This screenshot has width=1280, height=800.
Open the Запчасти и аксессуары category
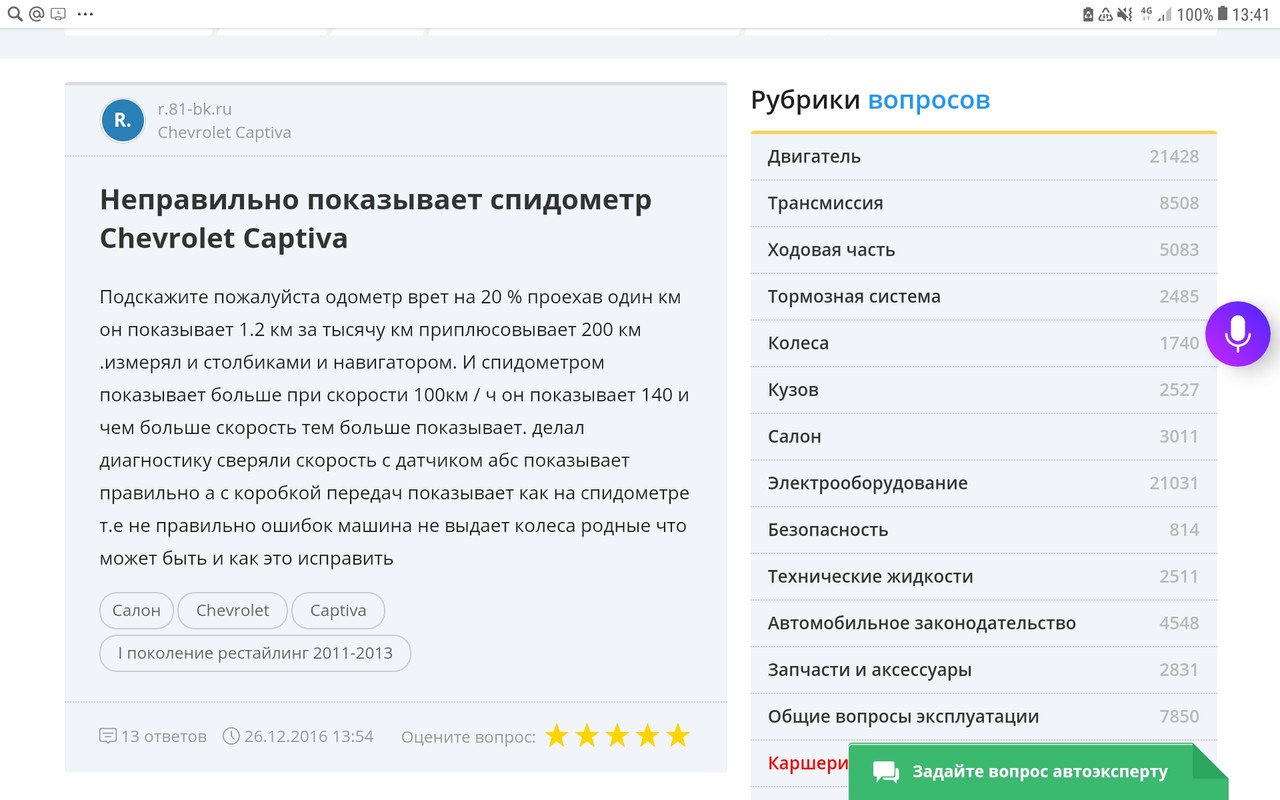pyautogui.click(x=984, y=670)
